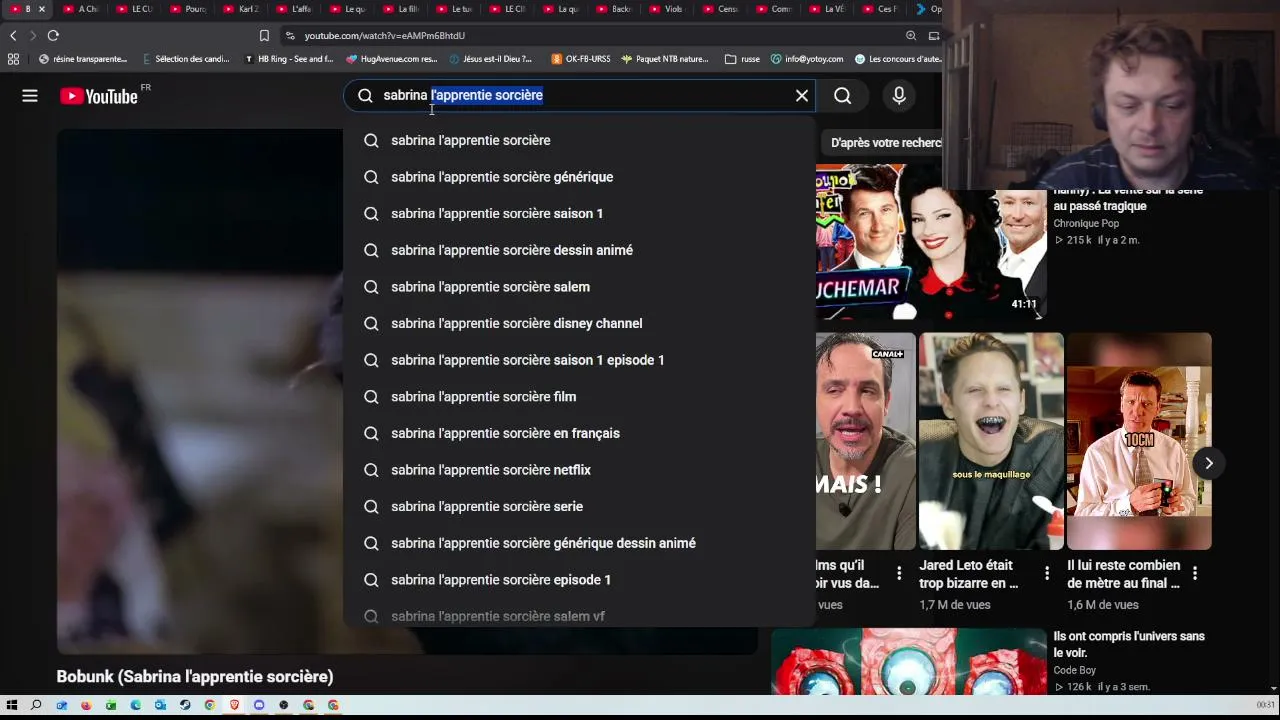Switch to the 'La fill' tab

coord(401,9)
